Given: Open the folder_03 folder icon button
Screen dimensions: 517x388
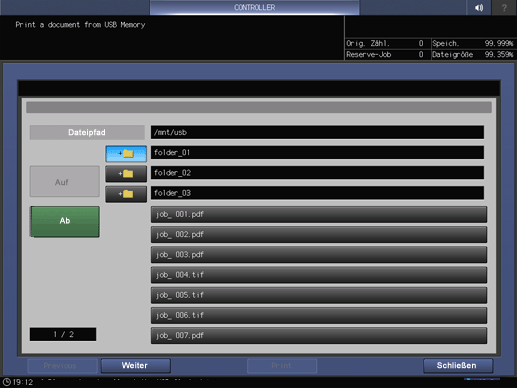Looking at the screenshot, I should (126, 194).
